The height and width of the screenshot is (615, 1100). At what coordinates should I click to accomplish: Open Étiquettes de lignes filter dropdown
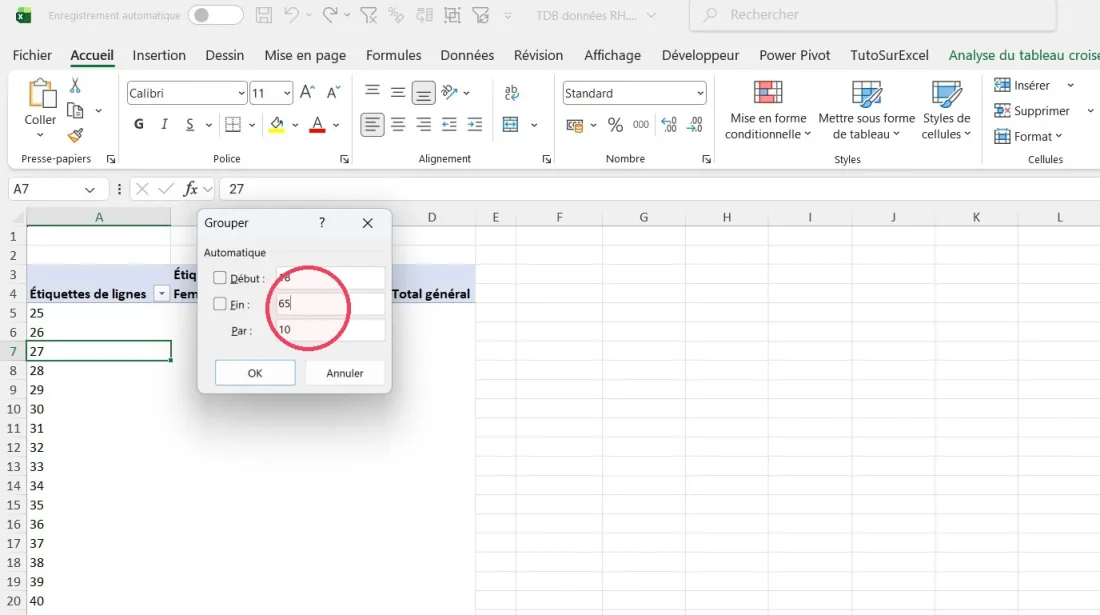point(161,294)
